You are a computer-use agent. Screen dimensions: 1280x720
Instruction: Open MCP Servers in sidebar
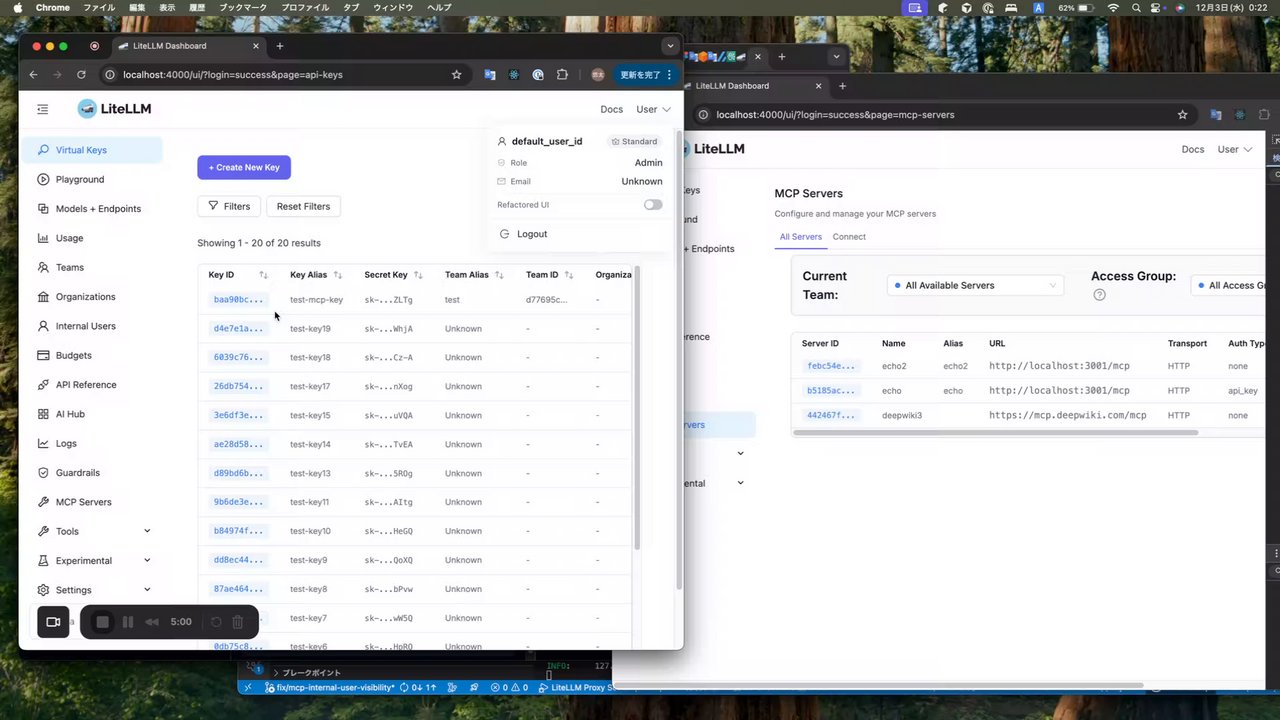tap(93, 502)
